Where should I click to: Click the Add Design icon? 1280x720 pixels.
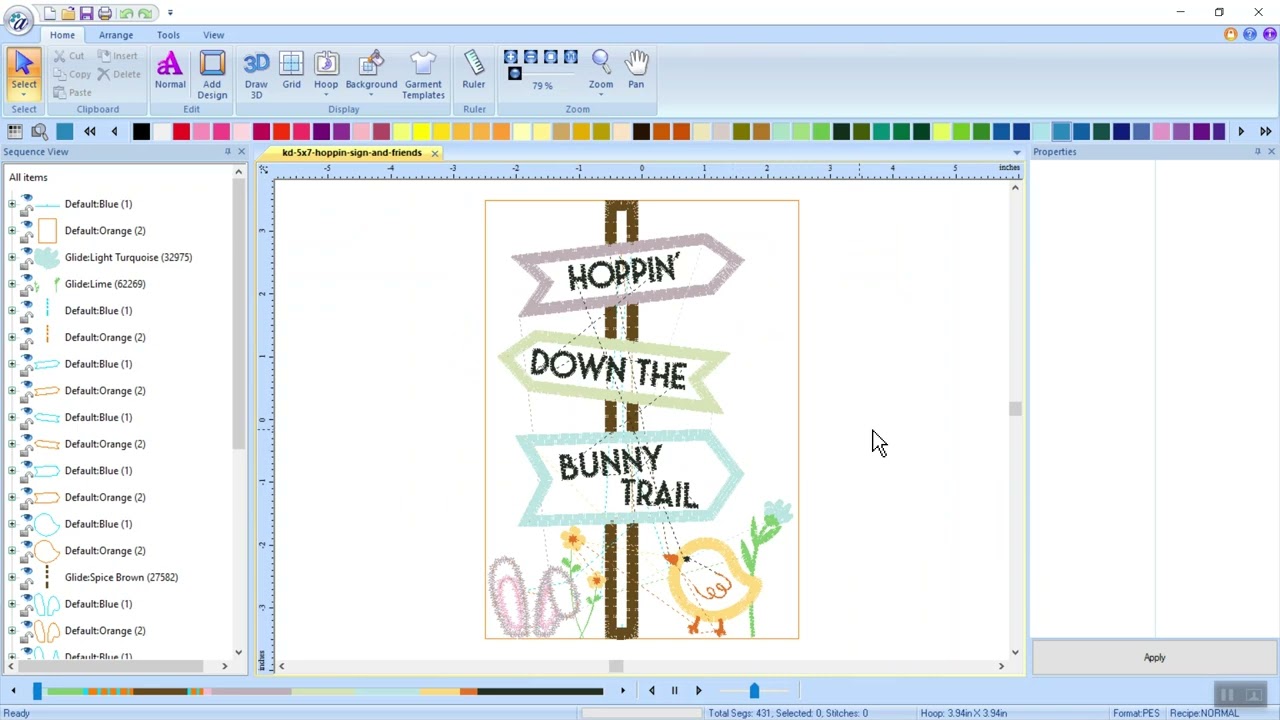pyautogui.click(x=212, y=75)
